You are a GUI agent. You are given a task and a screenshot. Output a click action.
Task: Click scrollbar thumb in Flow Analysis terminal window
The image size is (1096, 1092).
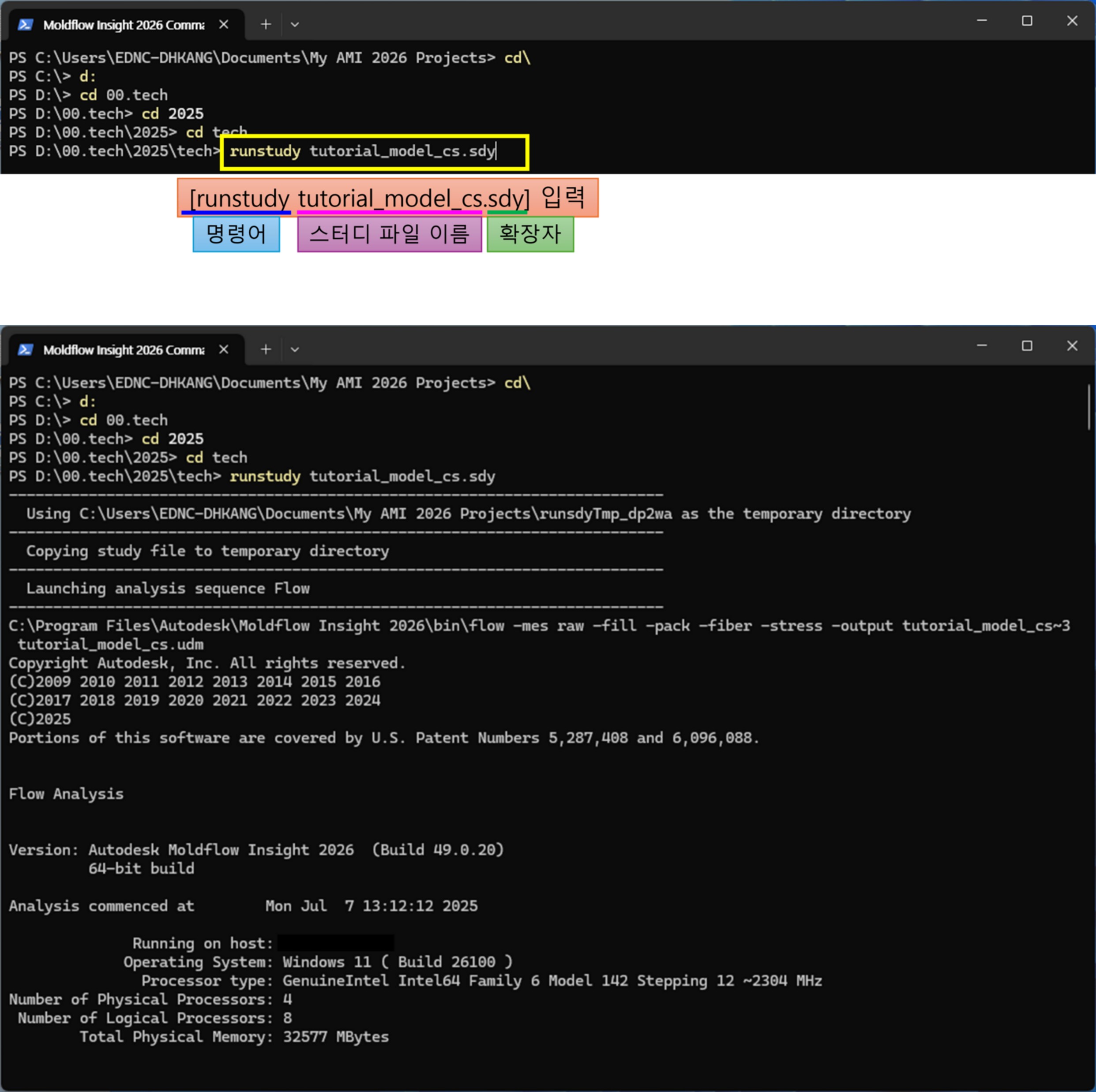(1088, 407)
